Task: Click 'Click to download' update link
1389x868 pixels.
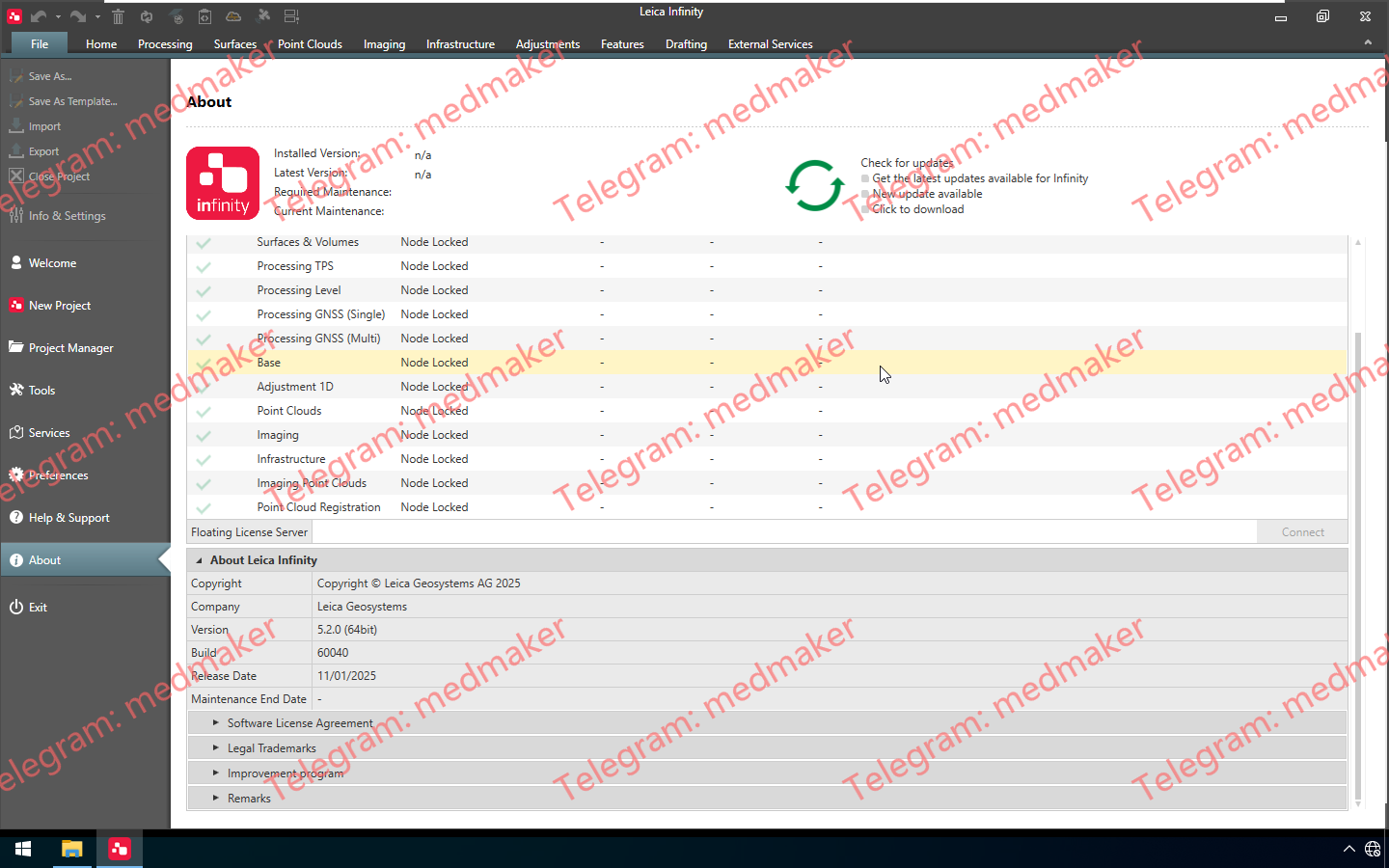Action: pyautogui.click(x=917, y=209)
